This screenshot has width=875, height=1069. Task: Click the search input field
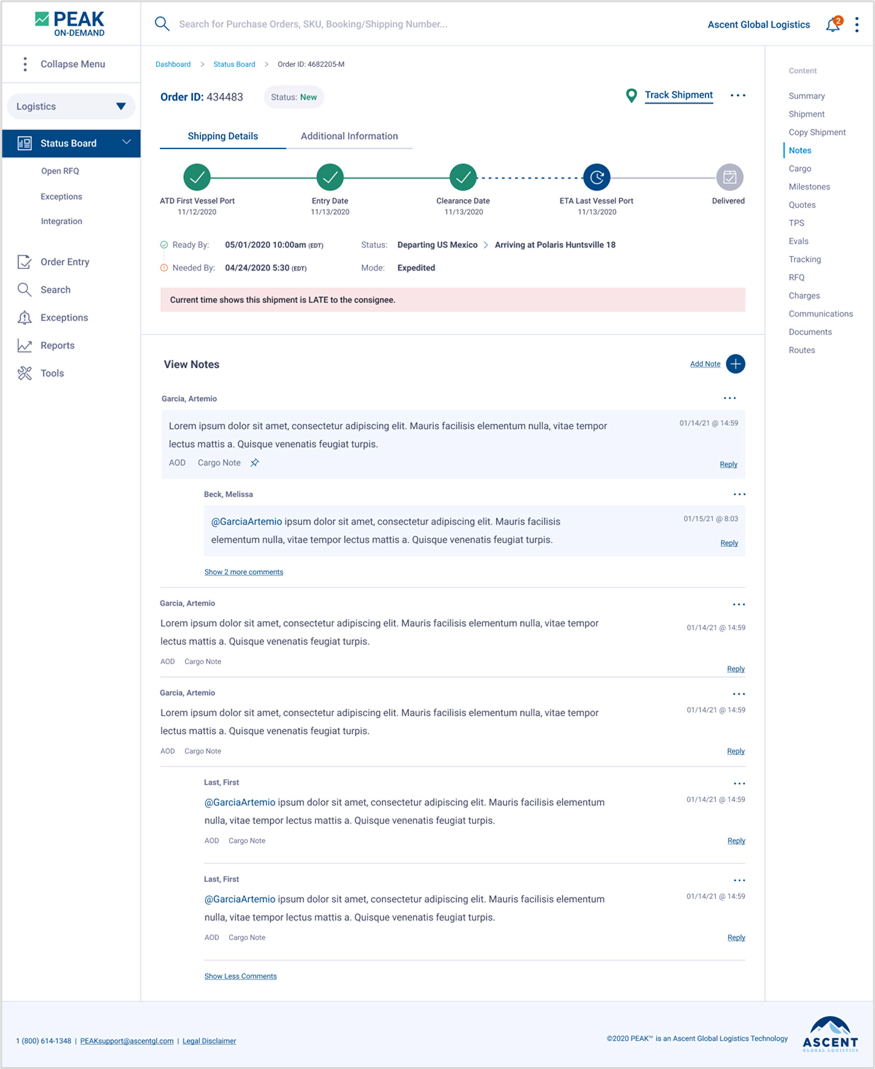coord(400,24)
